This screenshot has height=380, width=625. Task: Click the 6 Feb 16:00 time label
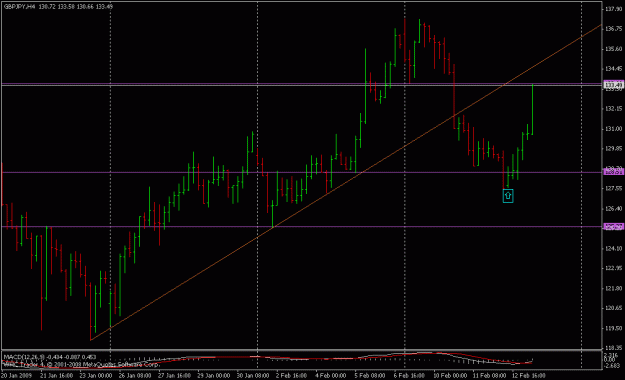point(409,376)
